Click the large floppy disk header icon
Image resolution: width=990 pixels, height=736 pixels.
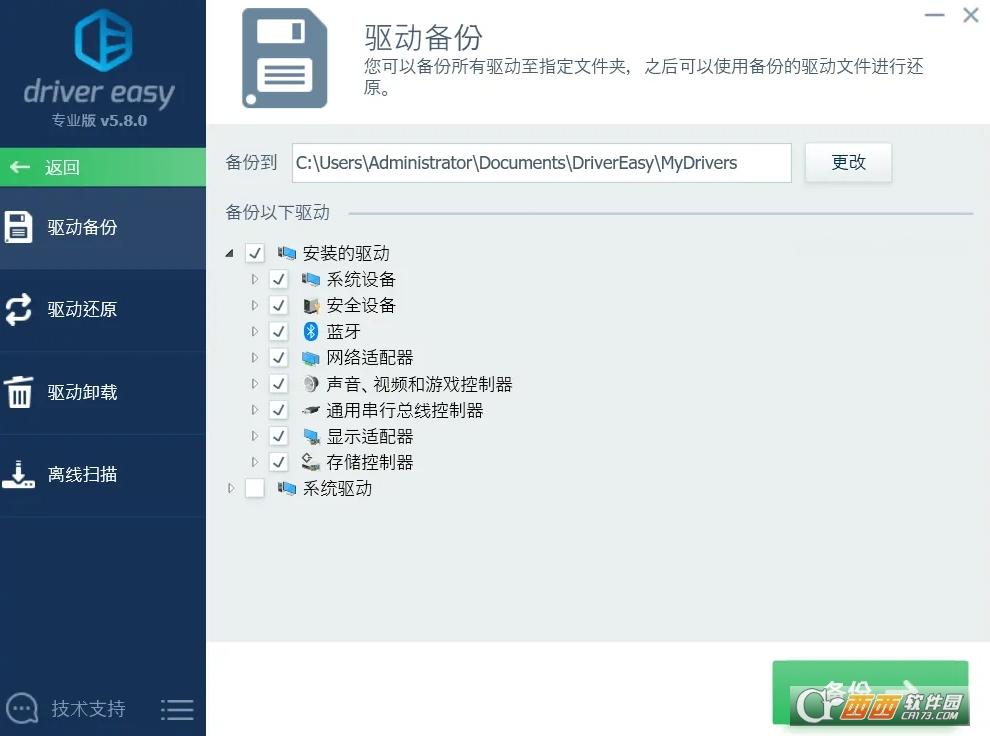(x=285, y=58)
